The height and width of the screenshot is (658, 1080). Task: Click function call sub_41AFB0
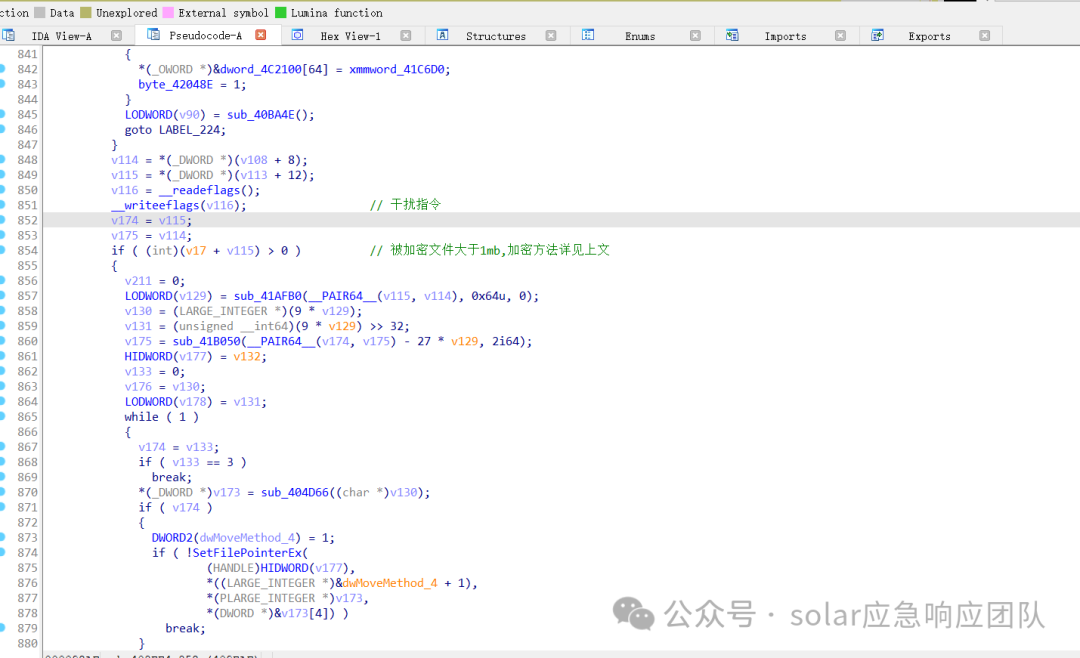coord(268,296)
